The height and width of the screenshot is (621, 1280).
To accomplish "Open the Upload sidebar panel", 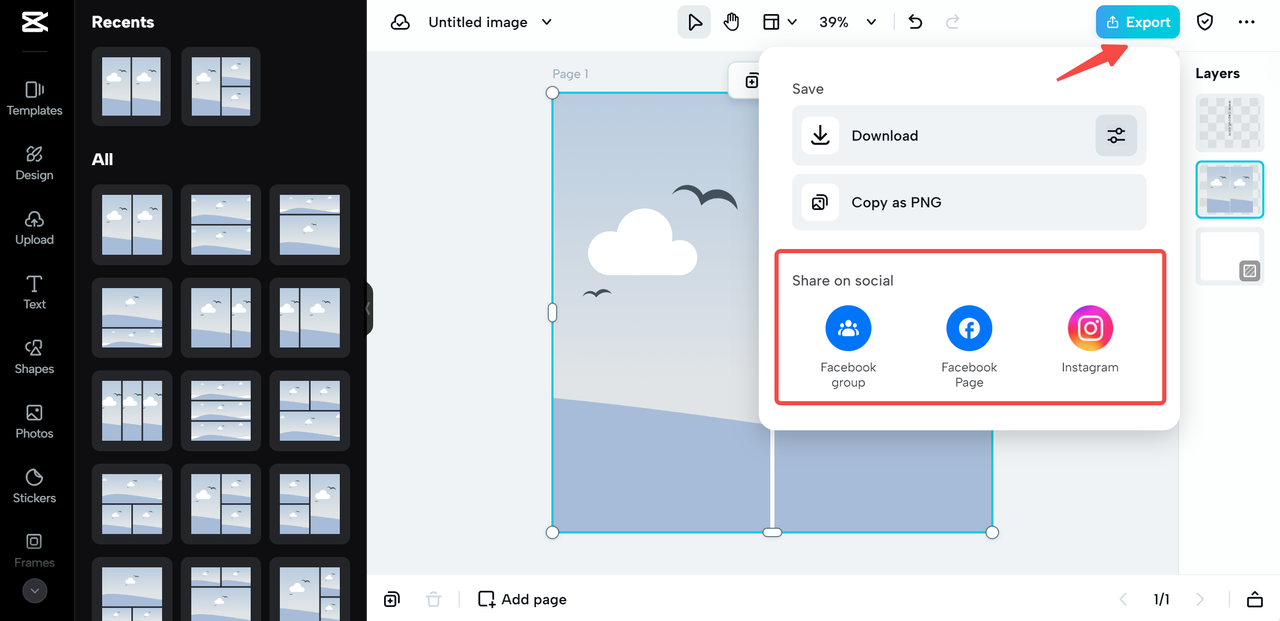I will [x=34, y=228].
